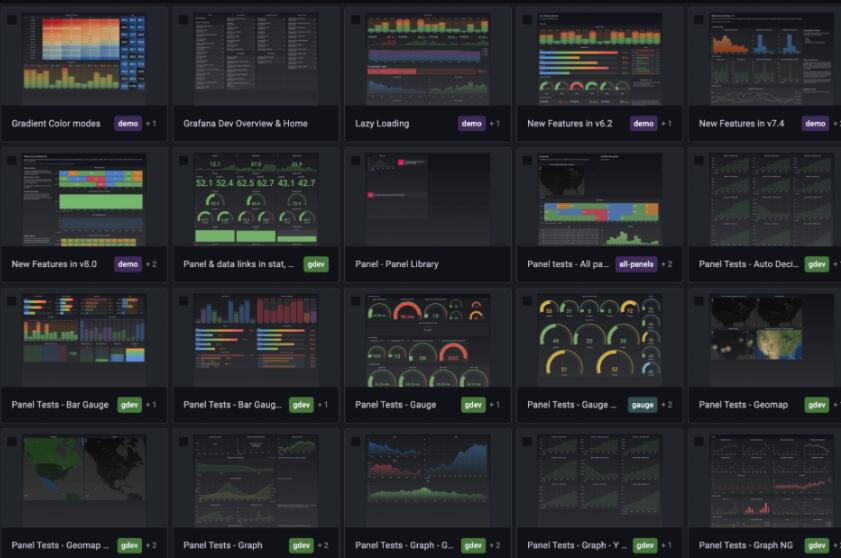Show extra tags '+2' on Panel Tests - Graph - G...
Image resolution: width=841 pixels, height=558 pixels.
point(495,545)
